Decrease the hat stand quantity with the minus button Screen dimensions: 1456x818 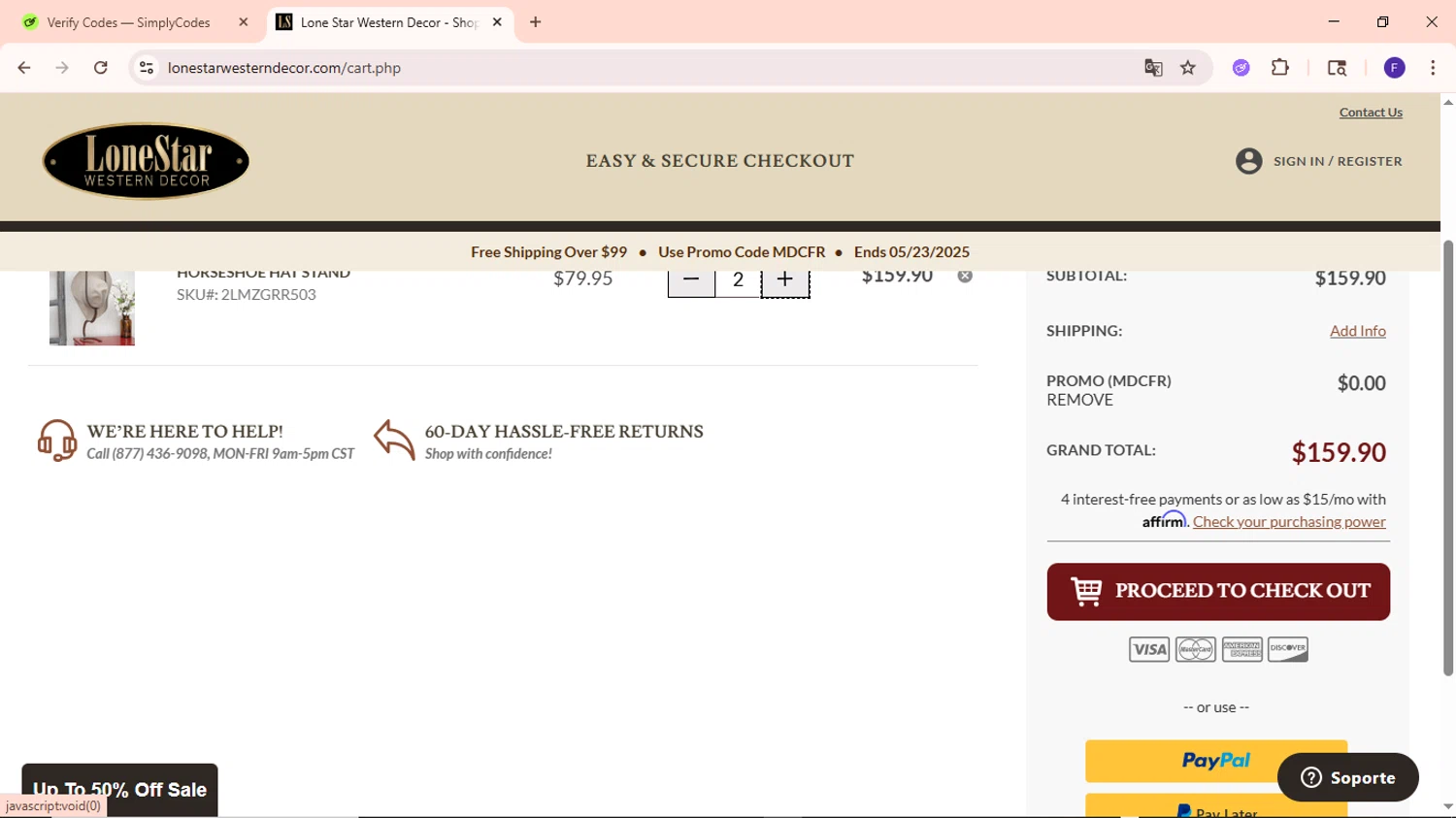pyautogui.click(x=691, y=281)
